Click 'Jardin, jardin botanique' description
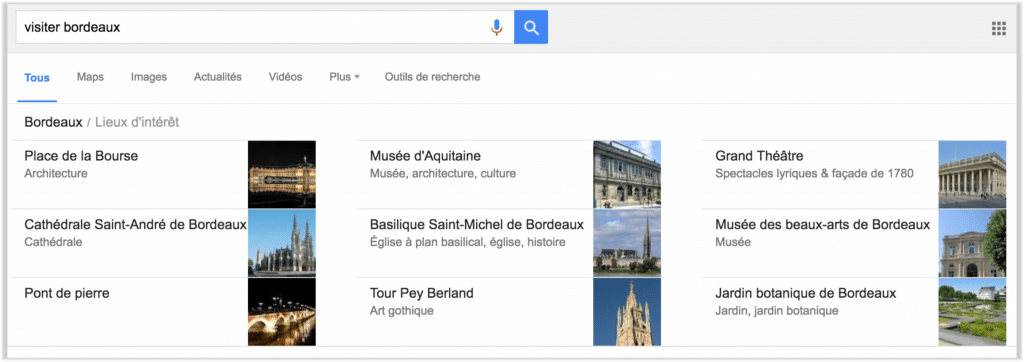The width and height of the screenshot is (1024, 362). (x=776, y=311)
